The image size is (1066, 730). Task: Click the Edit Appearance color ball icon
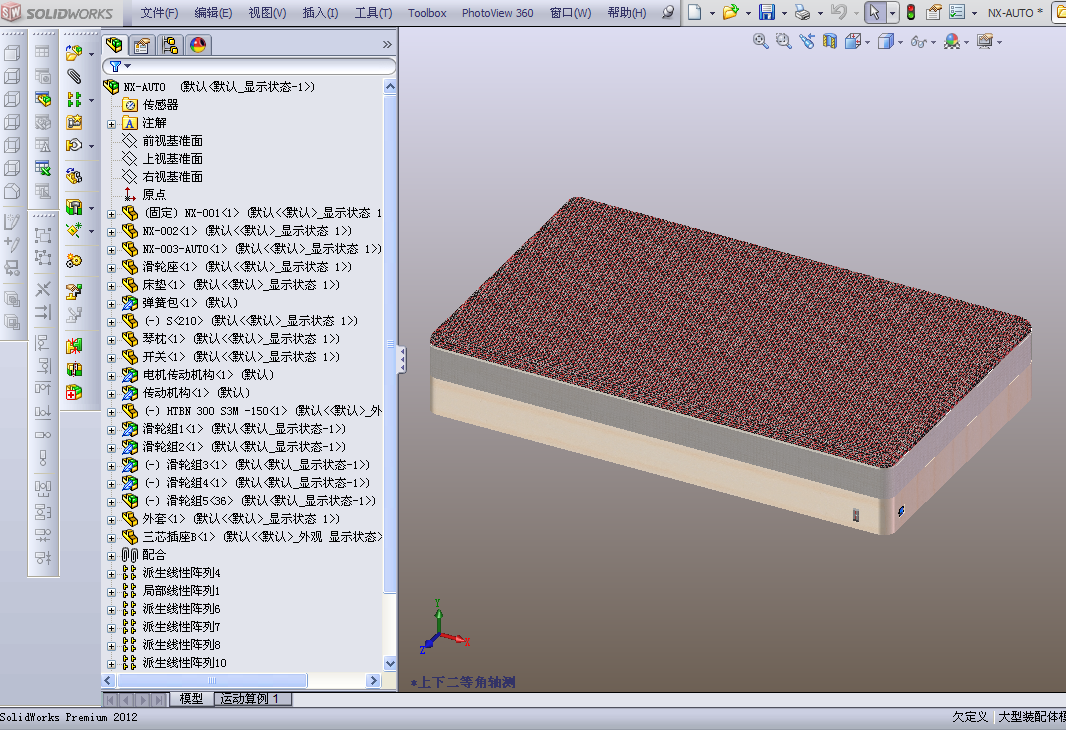point(952,41)
